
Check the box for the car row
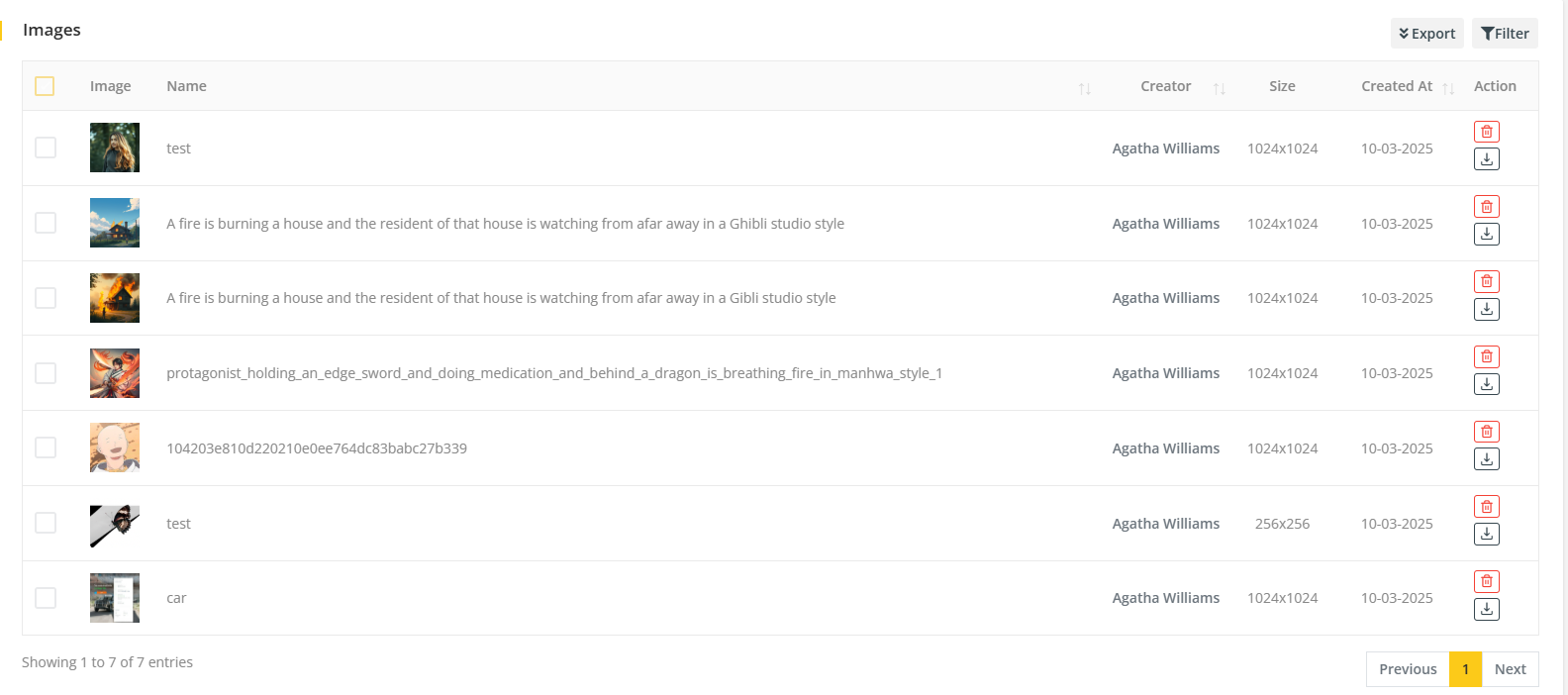pyautogui.click(x=46, y=598)
